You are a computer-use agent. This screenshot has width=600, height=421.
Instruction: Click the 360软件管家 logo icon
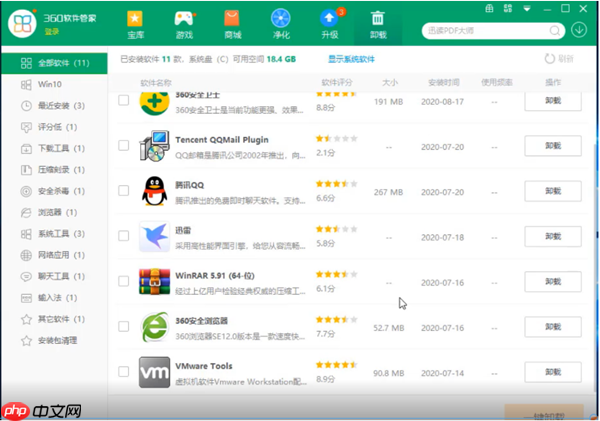coord(22,24)
